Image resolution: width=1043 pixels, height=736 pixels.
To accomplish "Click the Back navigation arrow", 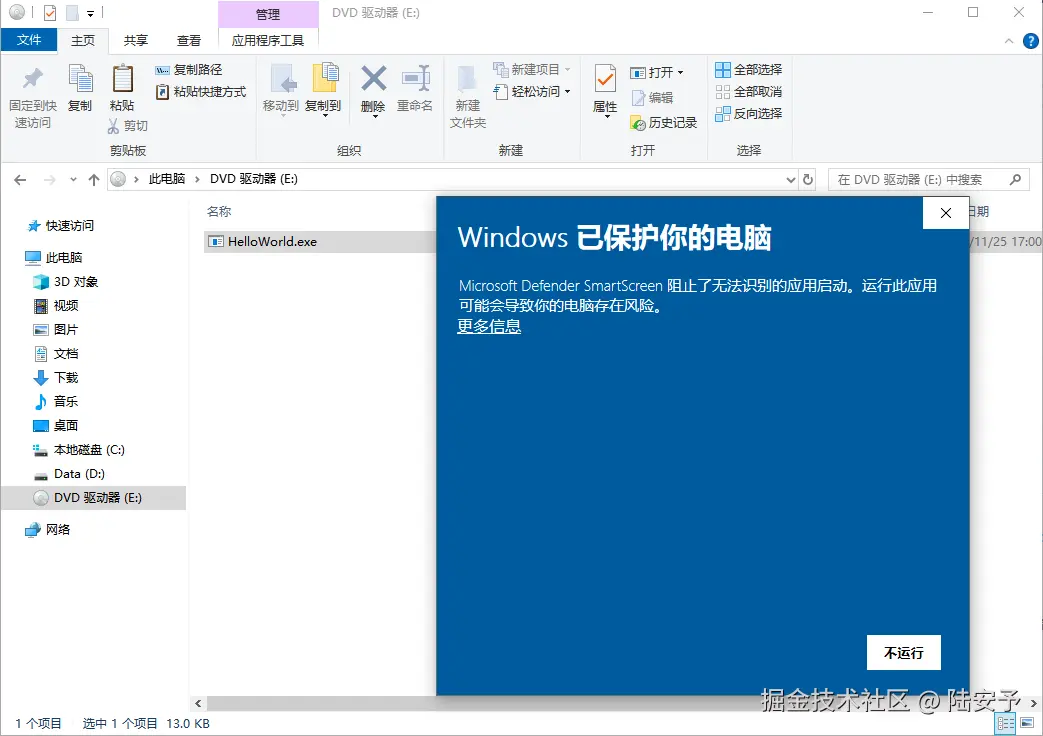I will [20, 180].
